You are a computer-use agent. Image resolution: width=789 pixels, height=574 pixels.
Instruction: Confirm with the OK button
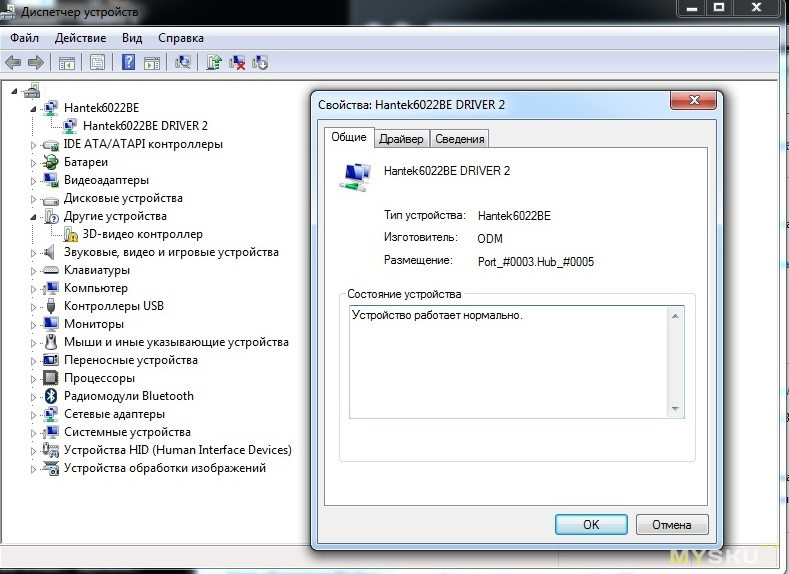click(591, 525)
